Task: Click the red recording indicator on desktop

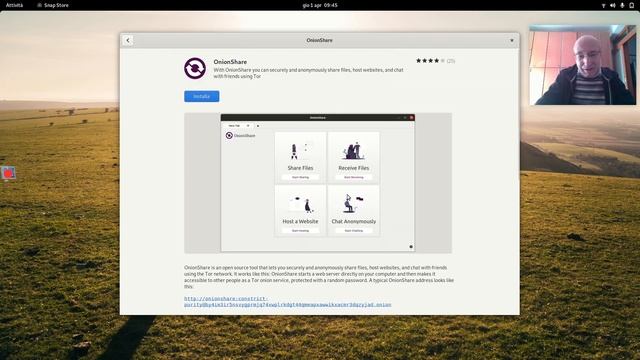Action: pyautogui.click(x=8, y=173)
